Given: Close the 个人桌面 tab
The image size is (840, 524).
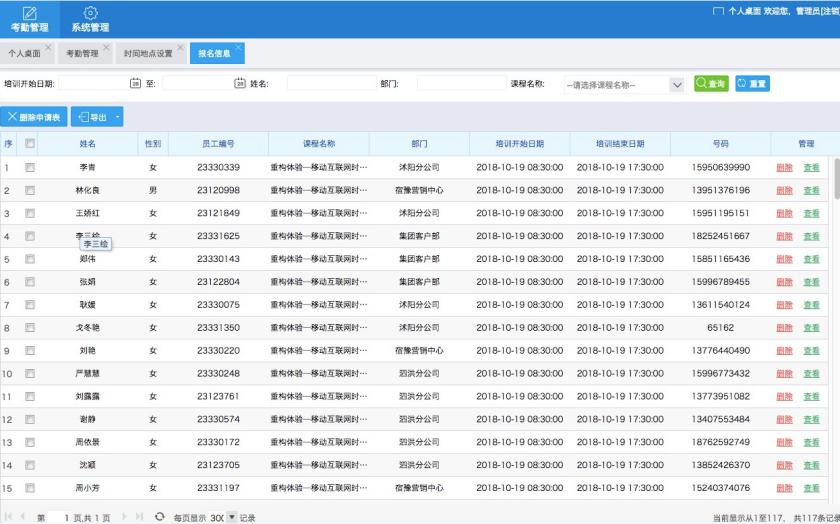Looking at the screenshot, I should tap(48, 47).
